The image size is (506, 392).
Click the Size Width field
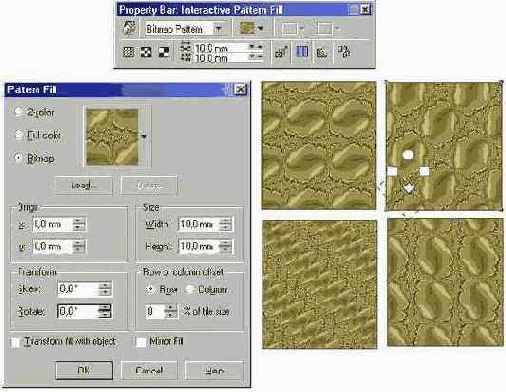pos(199,224)
